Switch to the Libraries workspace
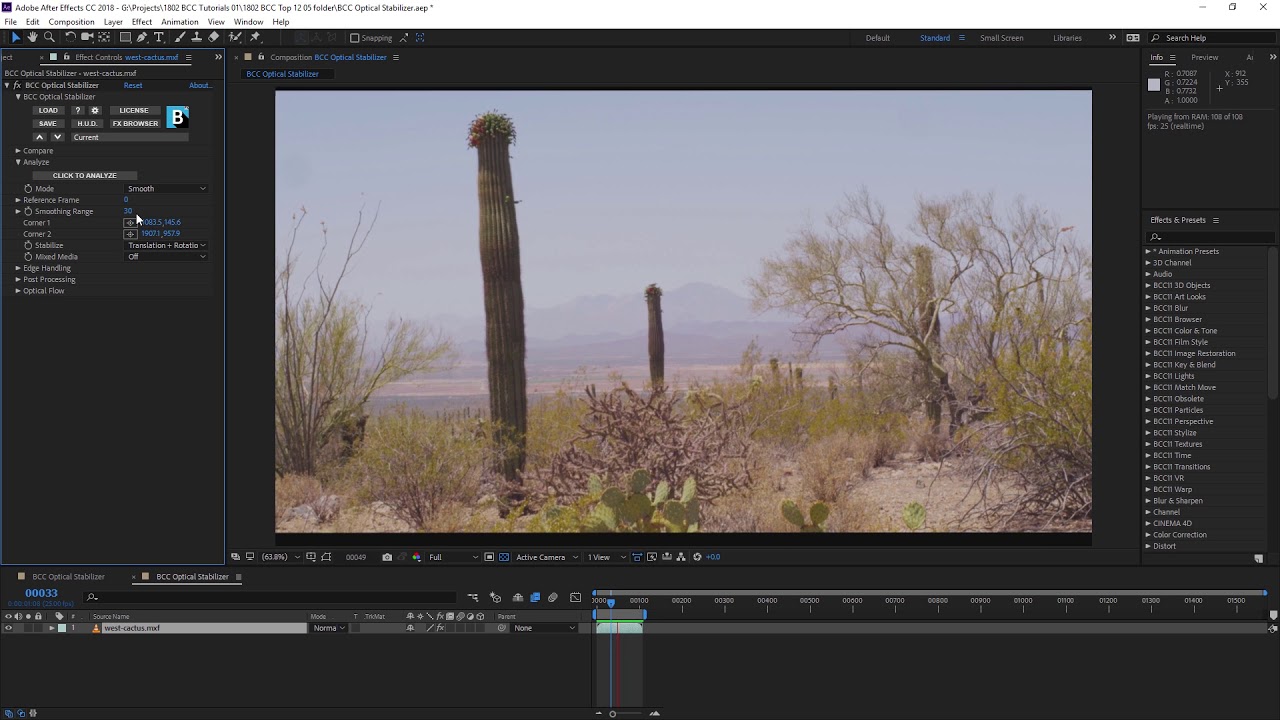Viewport: 1280px width, 720px height. [x=1067, y=38]
